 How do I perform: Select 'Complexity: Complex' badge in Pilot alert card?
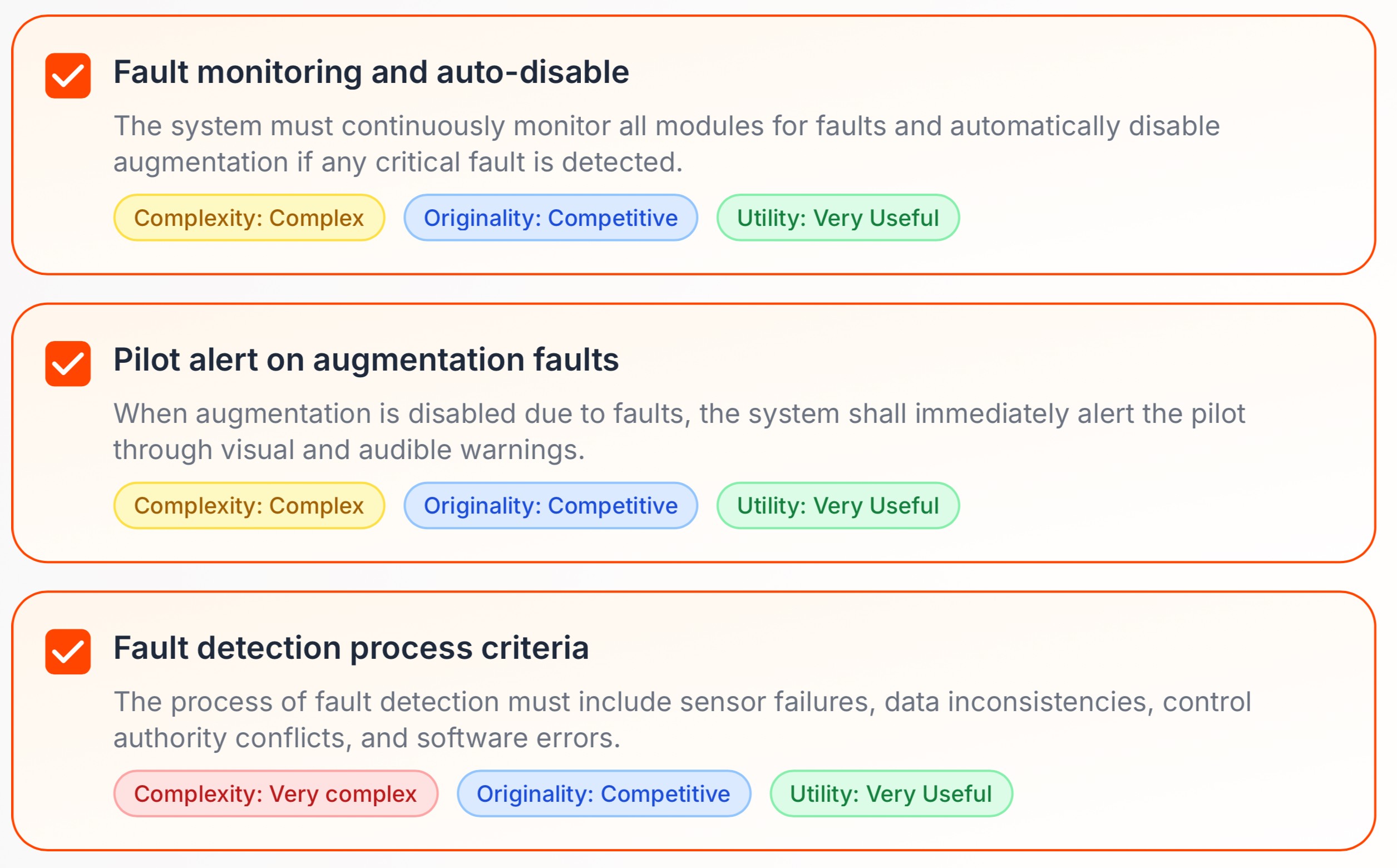249,506
